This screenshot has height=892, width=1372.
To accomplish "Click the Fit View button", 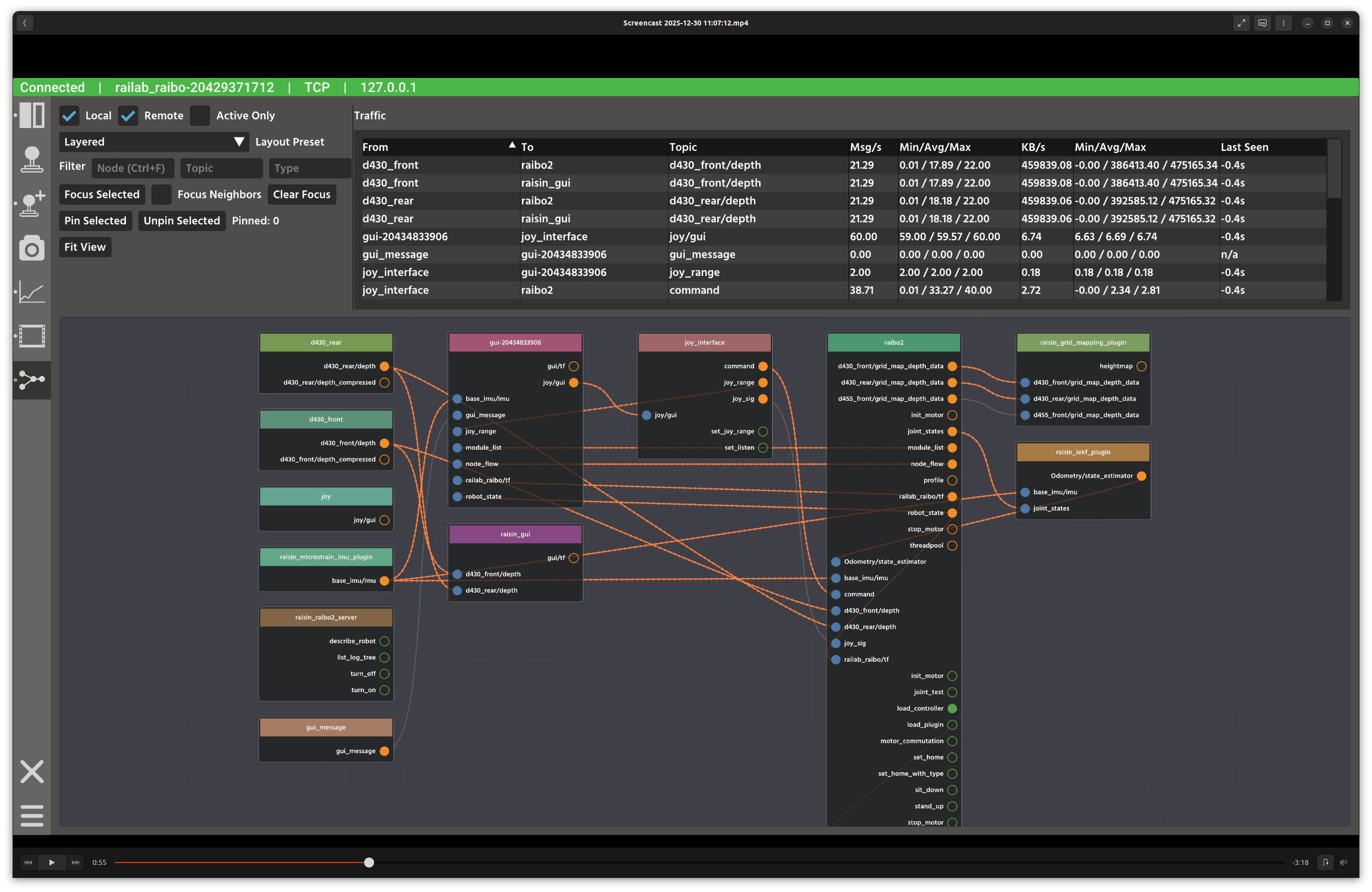I will 85,247.
